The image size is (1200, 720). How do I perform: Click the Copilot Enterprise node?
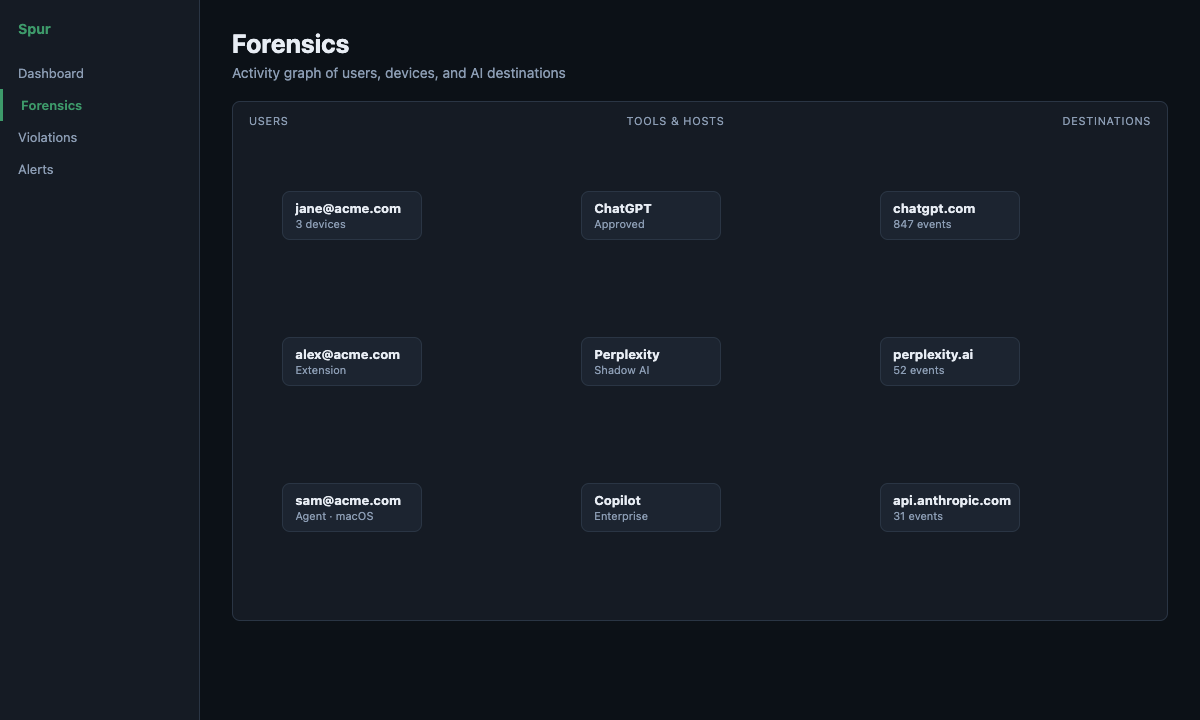[651, 507]
